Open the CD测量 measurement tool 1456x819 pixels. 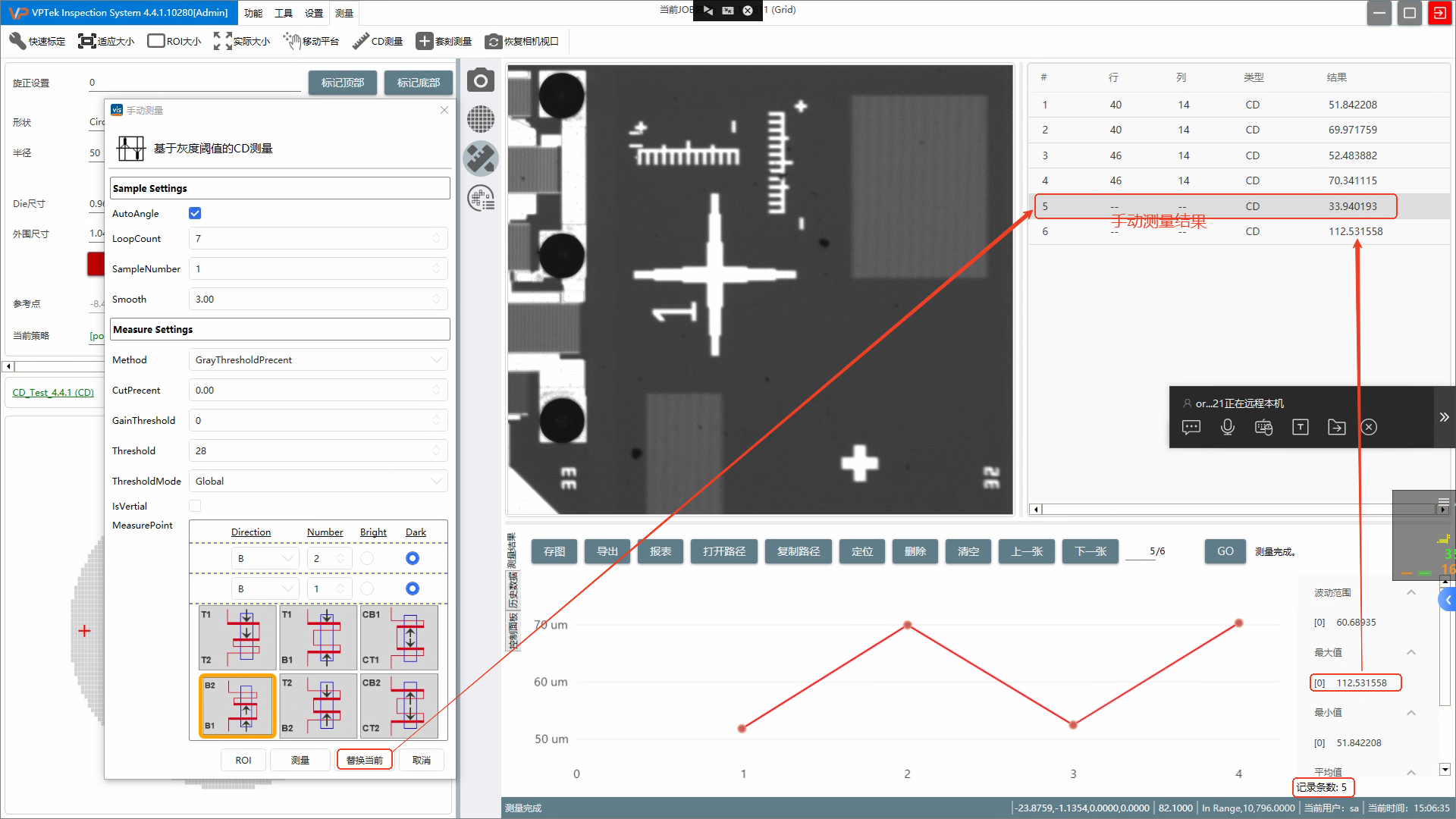point(378,41)
